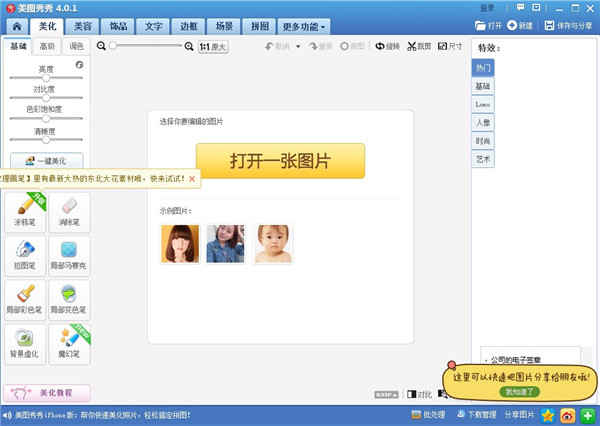Viewport: 600px width, 426px height.
Task: Click the 清晰度 sharpness slider handle
Action: point(46,140)
